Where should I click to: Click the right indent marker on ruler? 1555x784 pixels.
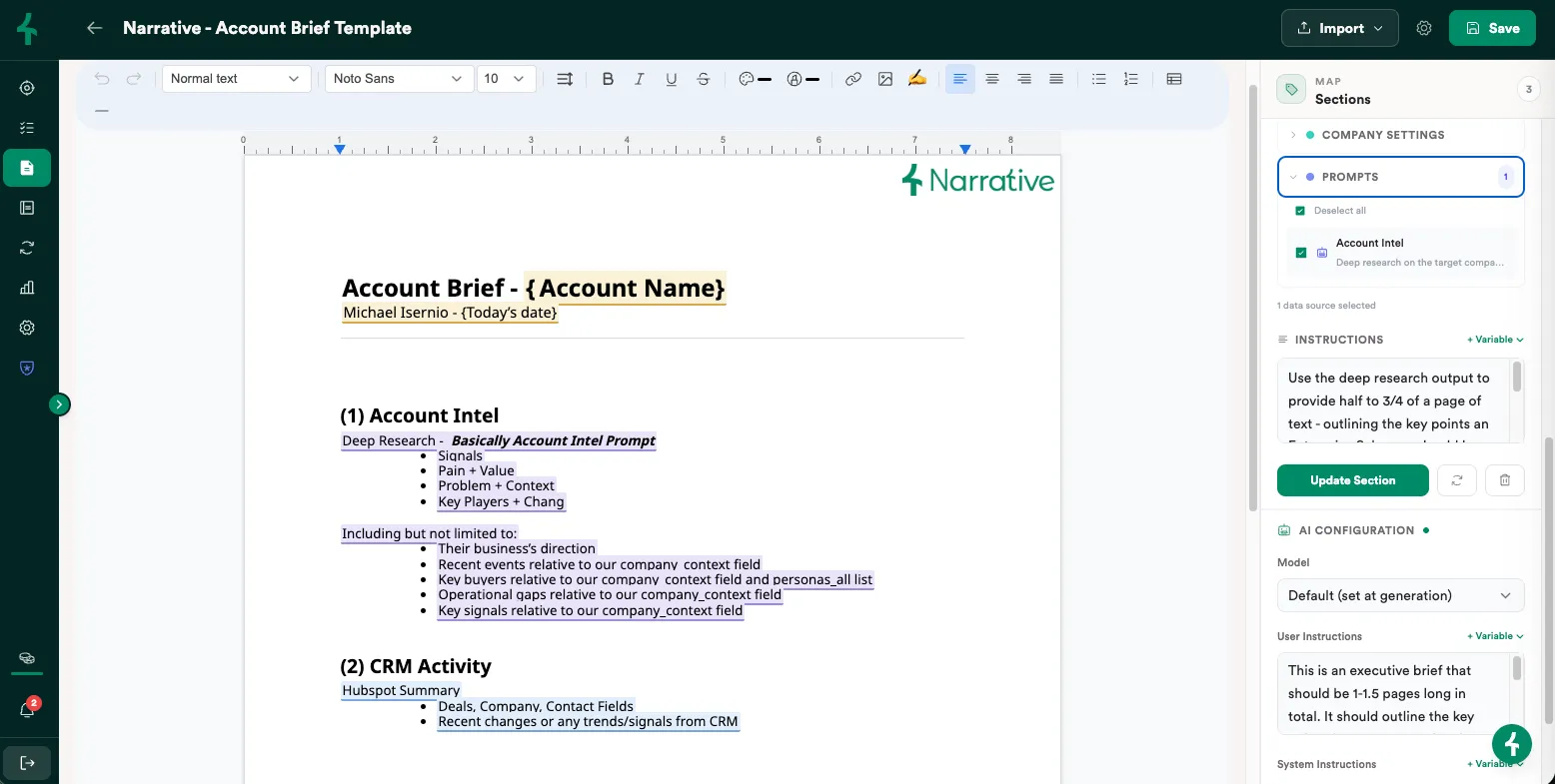pyautogui.click(x=965, y=149)
